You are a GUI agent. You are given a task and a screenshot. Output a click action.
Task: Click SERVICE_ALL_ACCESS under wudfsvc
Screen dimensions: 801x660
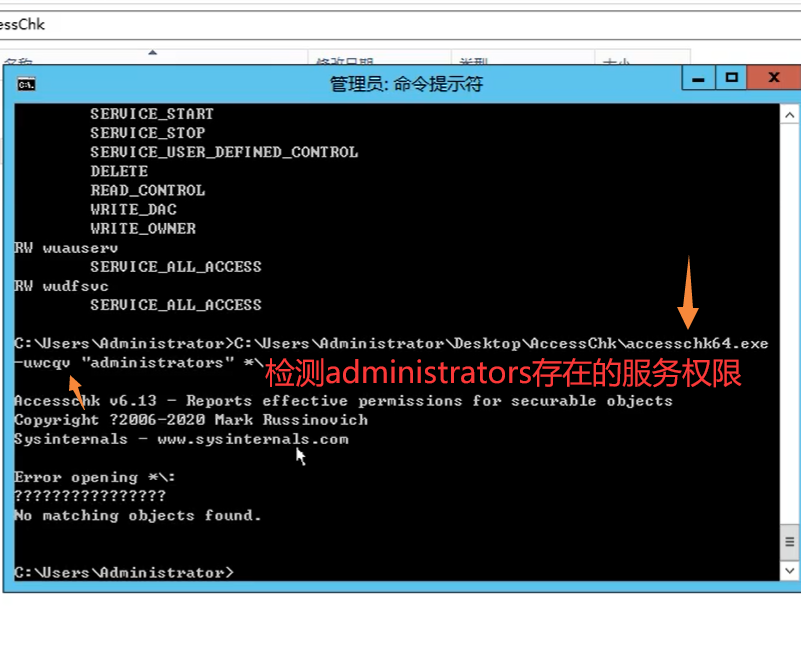pyautogui.click(x=176, y=305)
